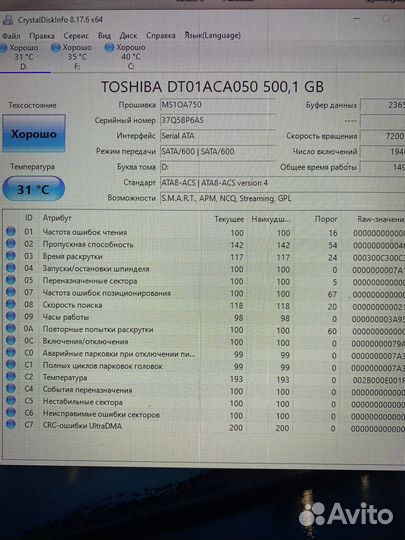Click the Число включений value field

383,152
